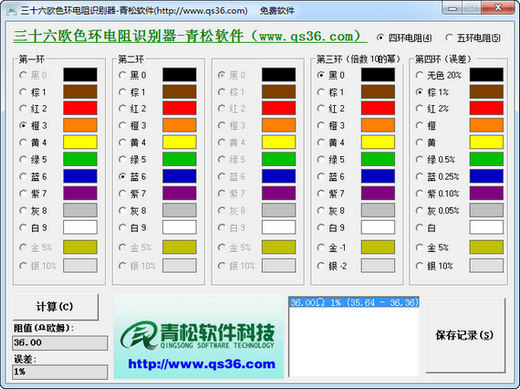Choose 棕 1 in the first ring group
Viewport: 520px width, 389px height.
(33, 92)
